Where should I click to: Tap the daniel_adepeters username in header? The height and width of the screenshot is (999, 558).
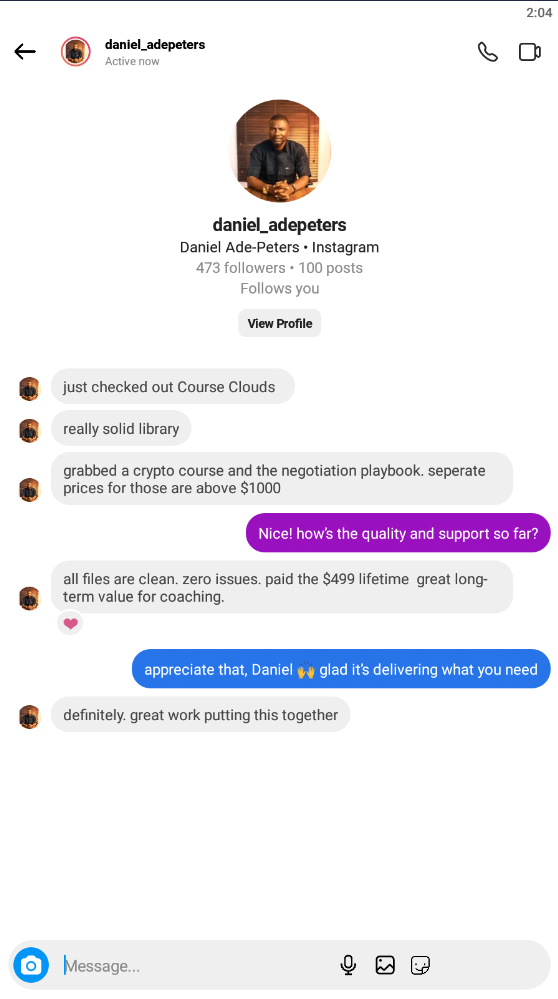tap(155, 45)
